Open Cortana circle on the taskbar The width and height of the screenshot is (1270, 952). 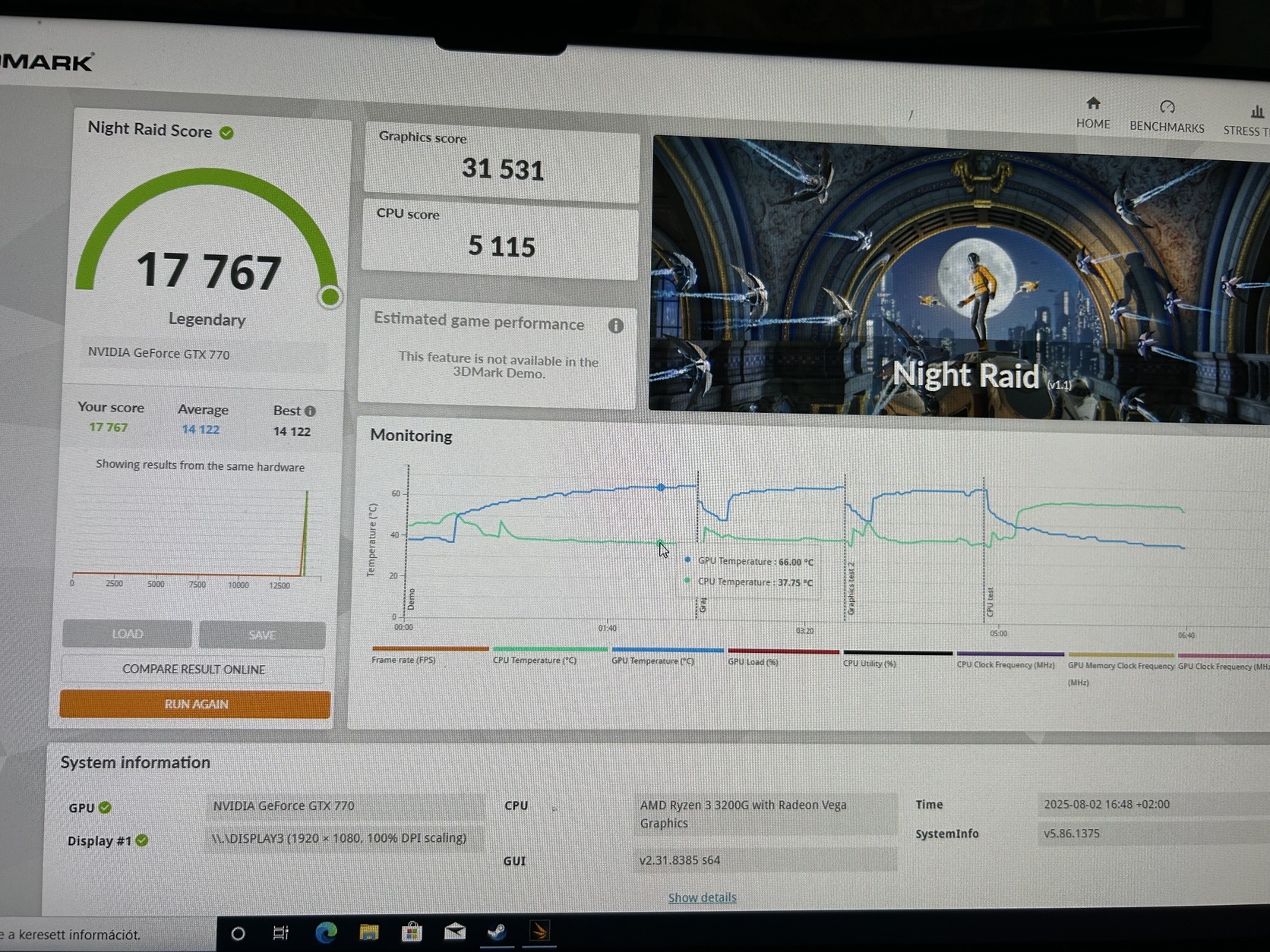coord(238,933)
